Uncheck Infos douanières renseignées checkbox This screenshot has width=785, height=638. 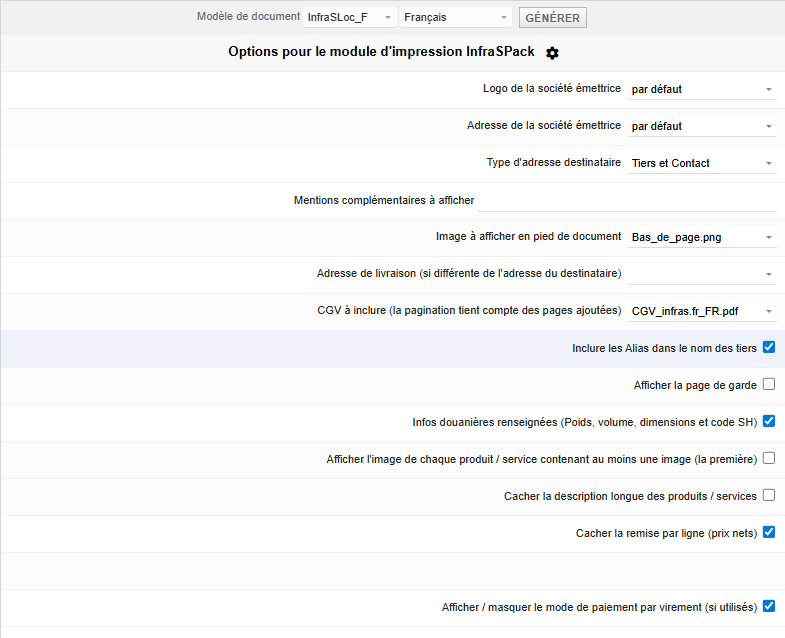[x=769, y=421]
